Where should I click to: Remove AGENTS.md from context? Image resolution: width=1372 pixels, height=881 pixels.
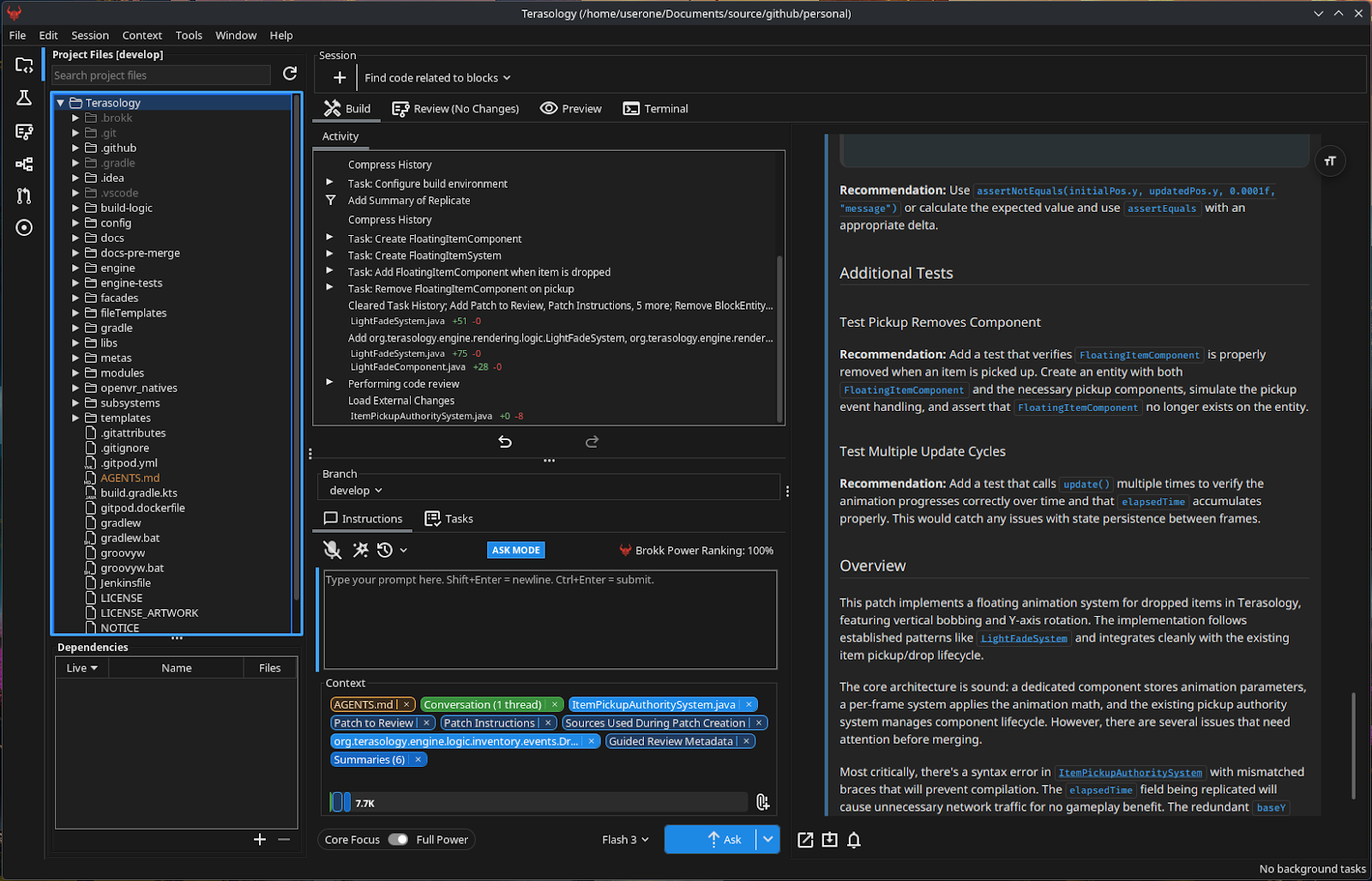coord(406,704)
